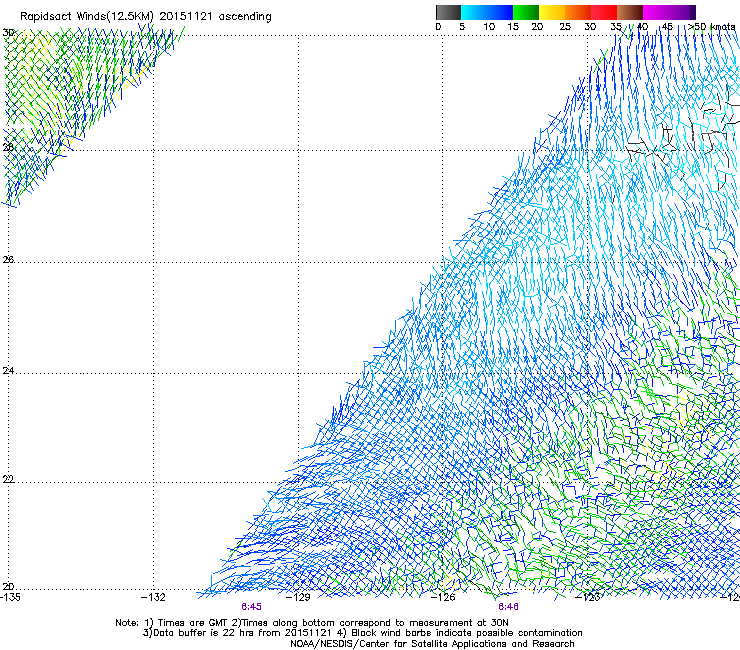Click the '>50 knots' legend label
Viewport: 740px width, 650px height.
tap(711, 27)
